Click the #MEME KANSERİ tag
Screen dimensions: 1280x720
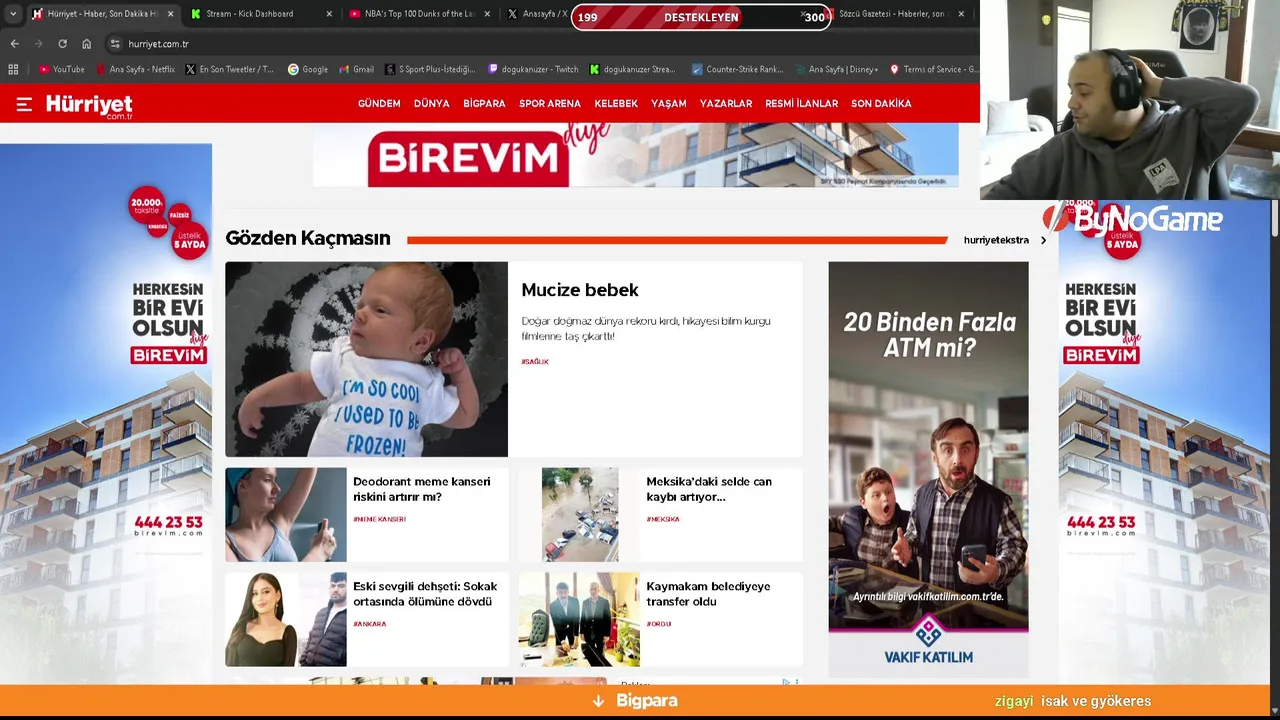click(380, 519)
